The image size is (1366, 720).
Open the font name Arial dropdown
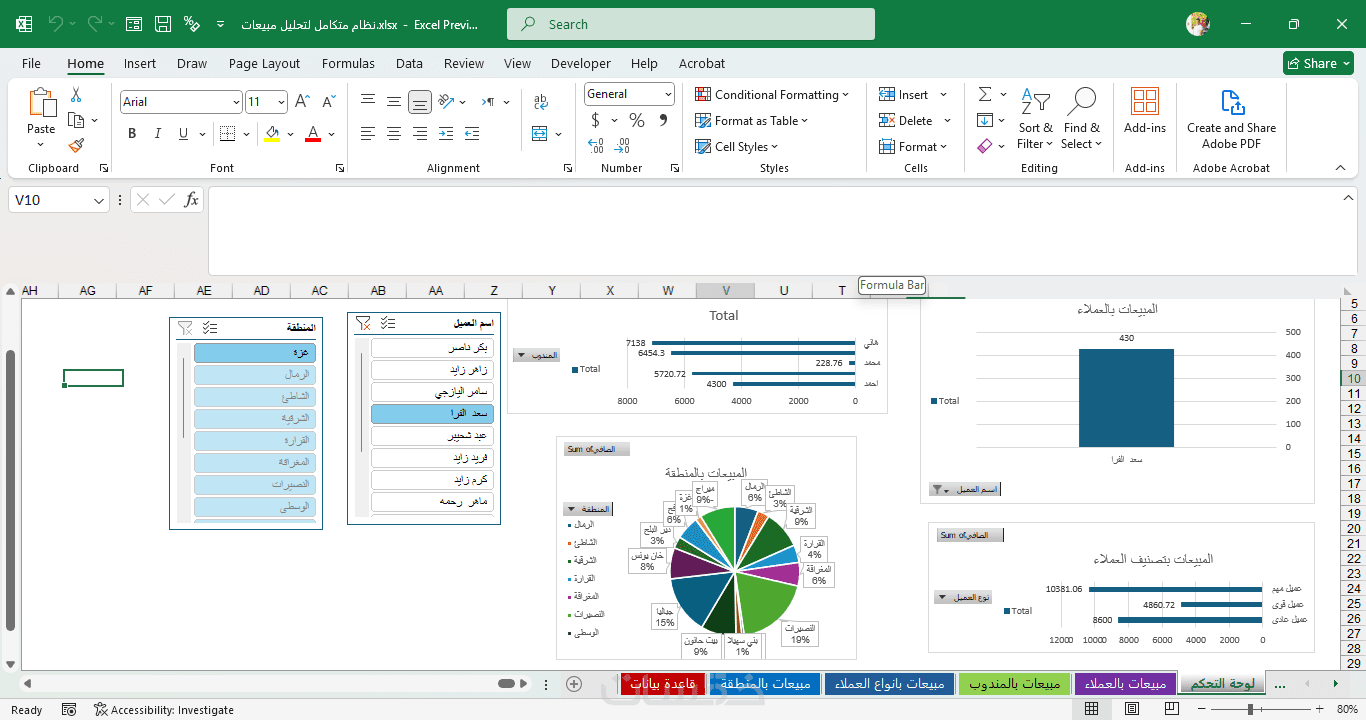tap(236, 102)
